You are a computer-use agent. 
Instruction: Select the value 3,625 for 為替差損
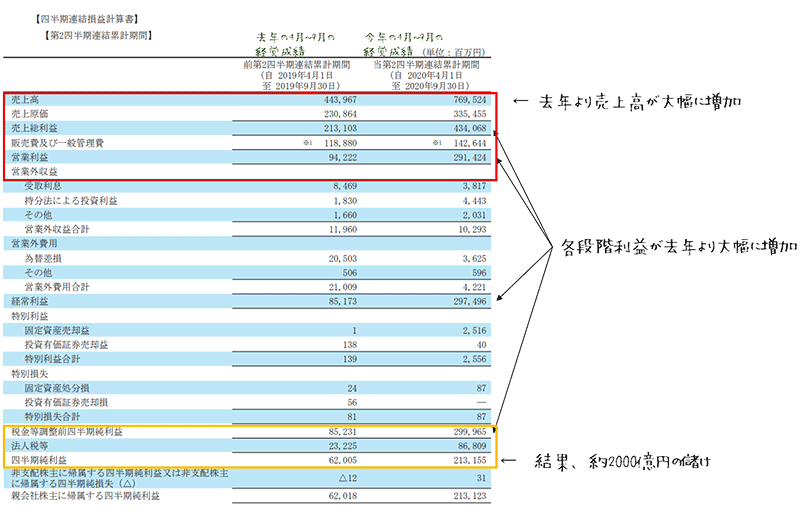pyautogui.click(x=474, y=258)
